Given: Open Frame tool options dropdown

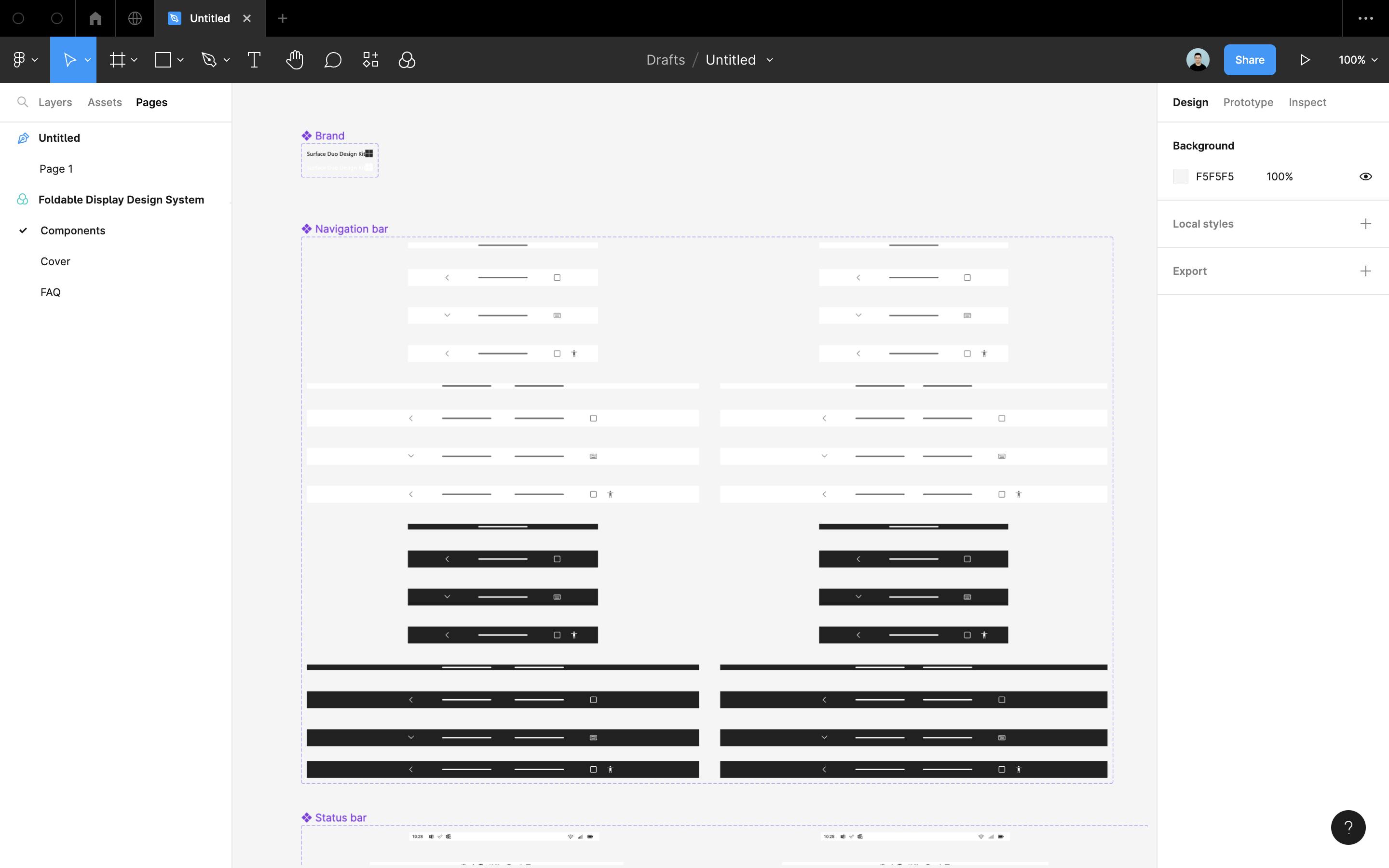Looking at the screenshot, I should tap(134, 60).
